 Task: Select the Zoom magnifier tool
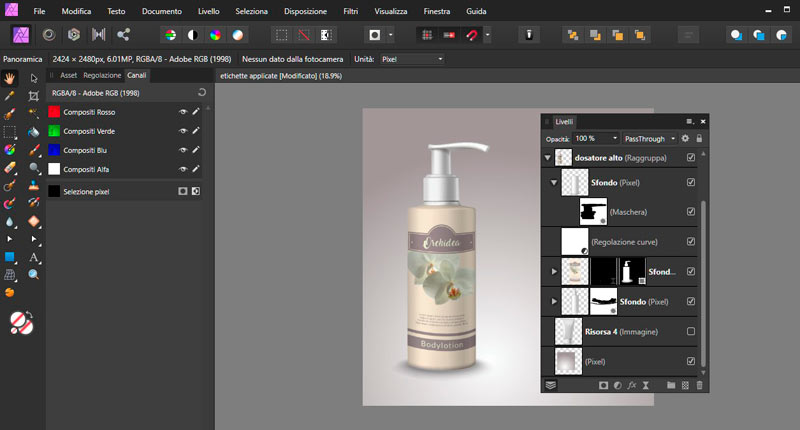click(34, 274)
